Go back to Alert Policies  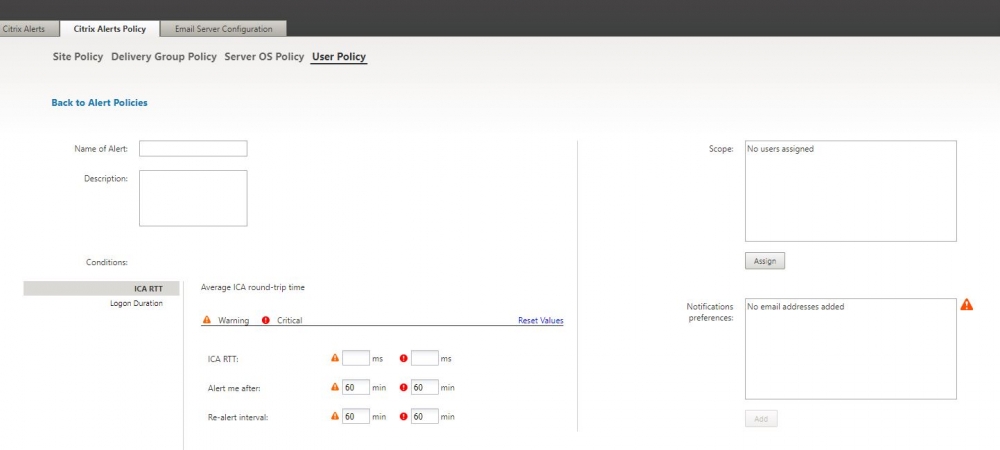(x=99, y=103)
